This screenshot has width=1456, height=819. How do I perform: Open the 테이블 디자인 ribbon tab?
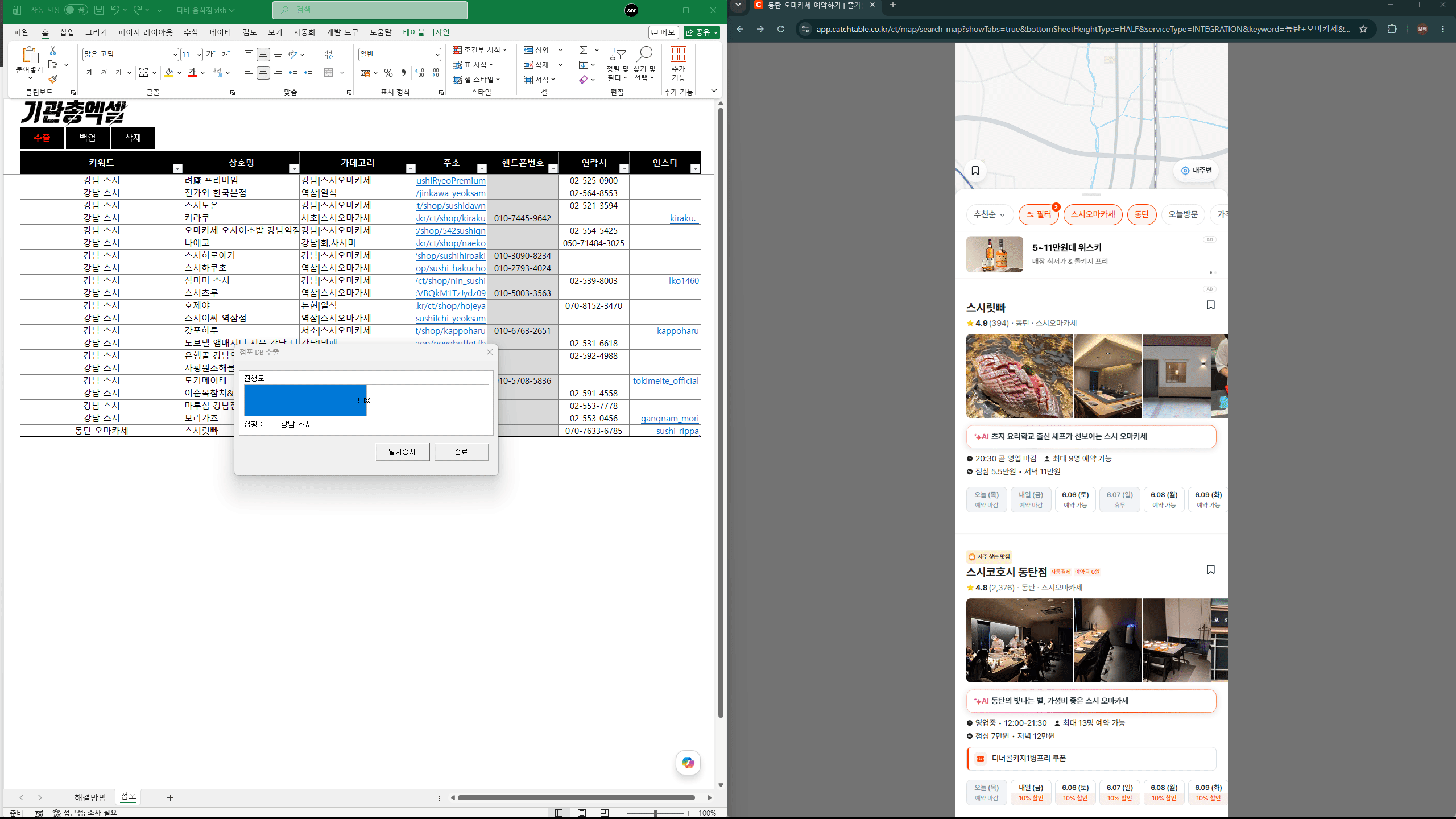point(426,32)
